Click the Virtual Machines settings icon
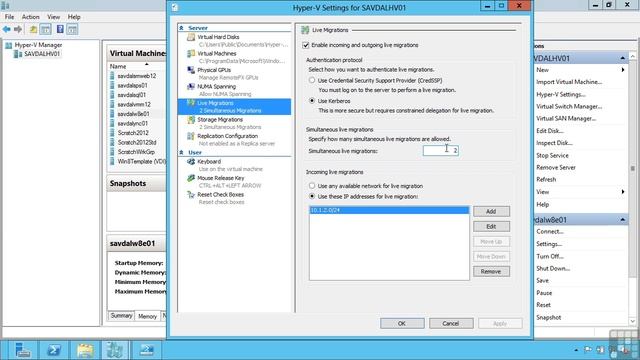 [191, 54]
